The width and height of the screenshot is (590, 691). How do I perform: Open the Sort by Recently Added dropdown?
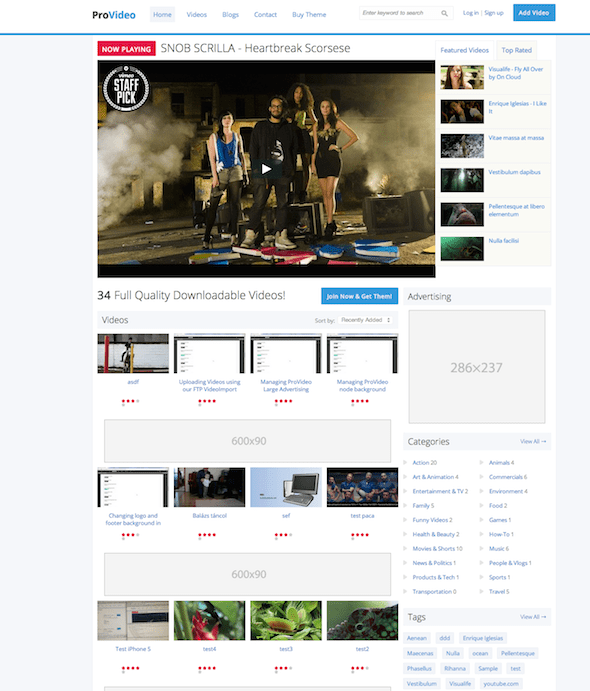click(366, 320)
